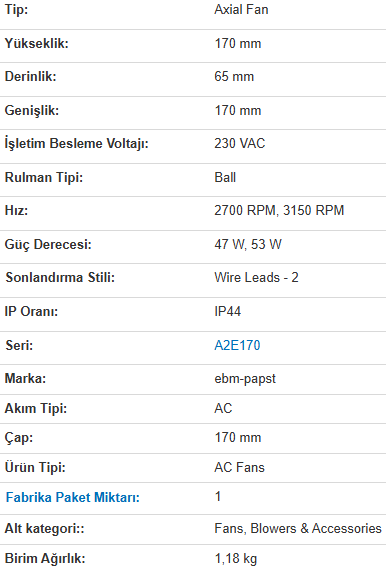This screenshot has height=566, width=386.
Task: Select the Wire Leads - 2 value
Action: pos(256,278)
